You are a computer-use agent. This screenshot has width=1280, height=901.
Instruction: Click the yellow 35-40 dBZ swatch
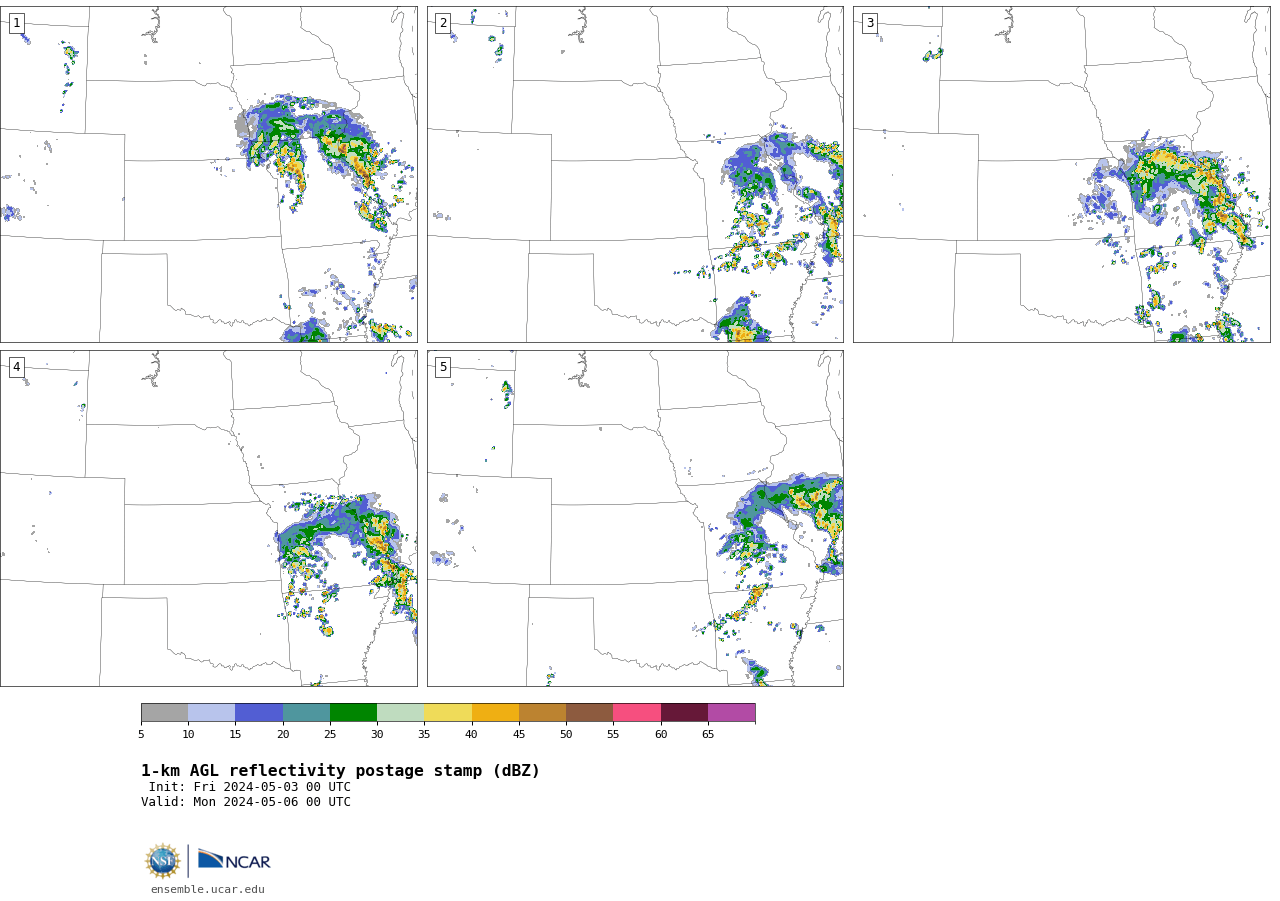pos(448,712)
